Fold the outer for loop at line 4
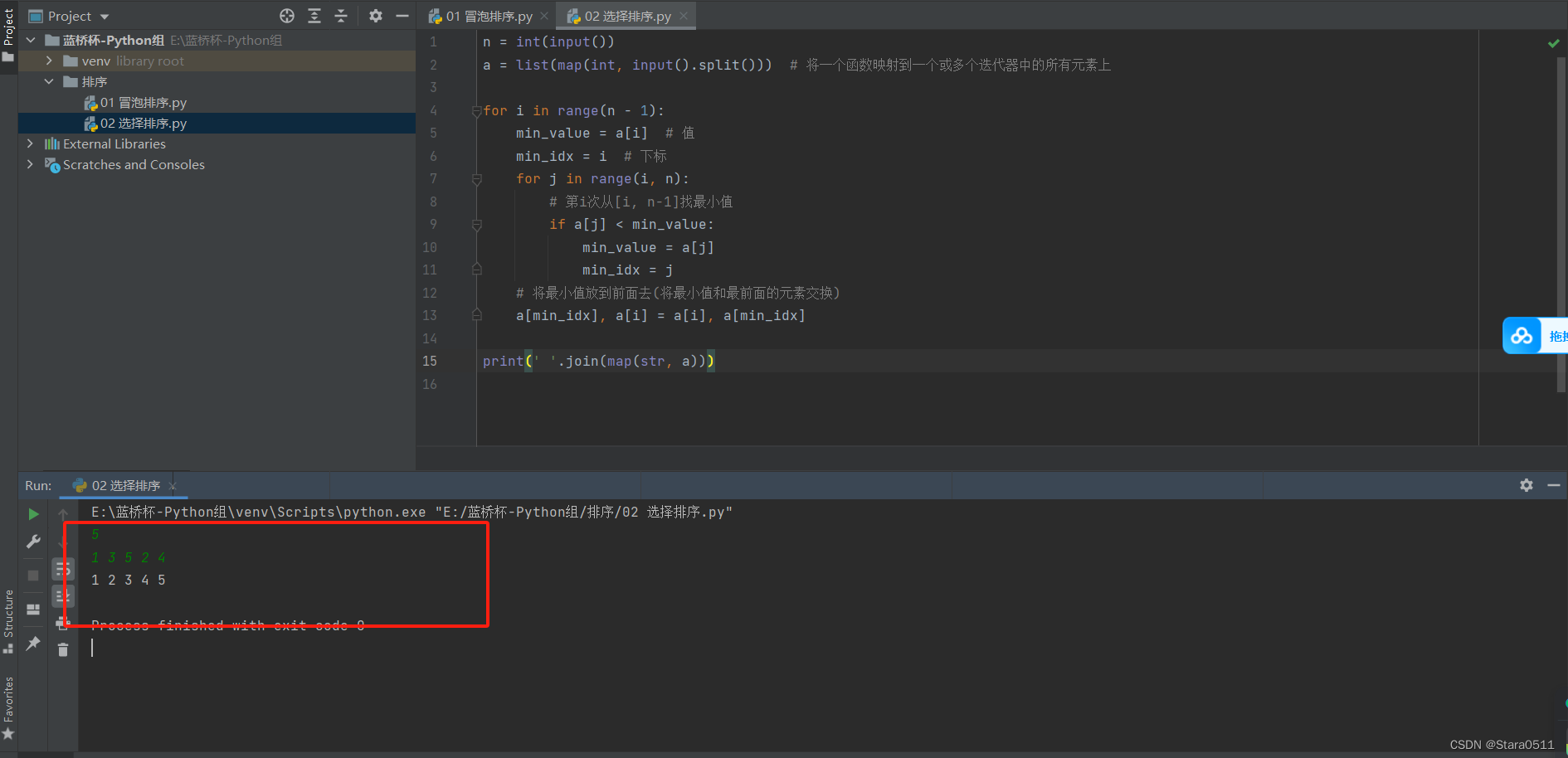 coord(477,111)
